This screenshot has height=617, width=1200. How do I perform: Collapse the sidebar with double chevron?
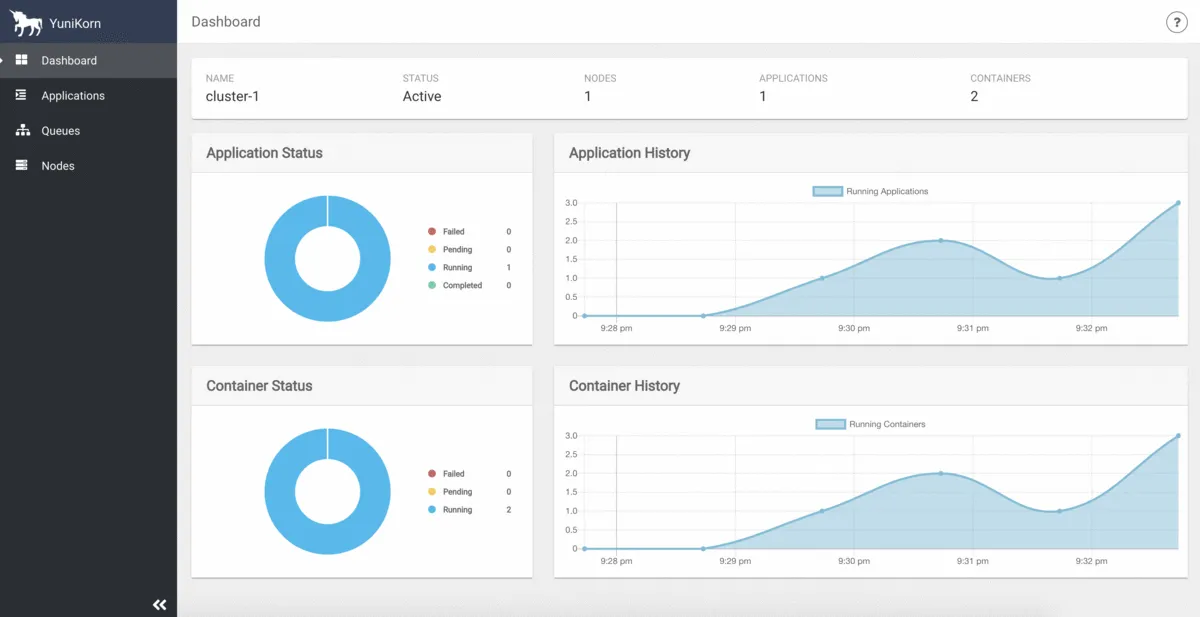[159, 605]
